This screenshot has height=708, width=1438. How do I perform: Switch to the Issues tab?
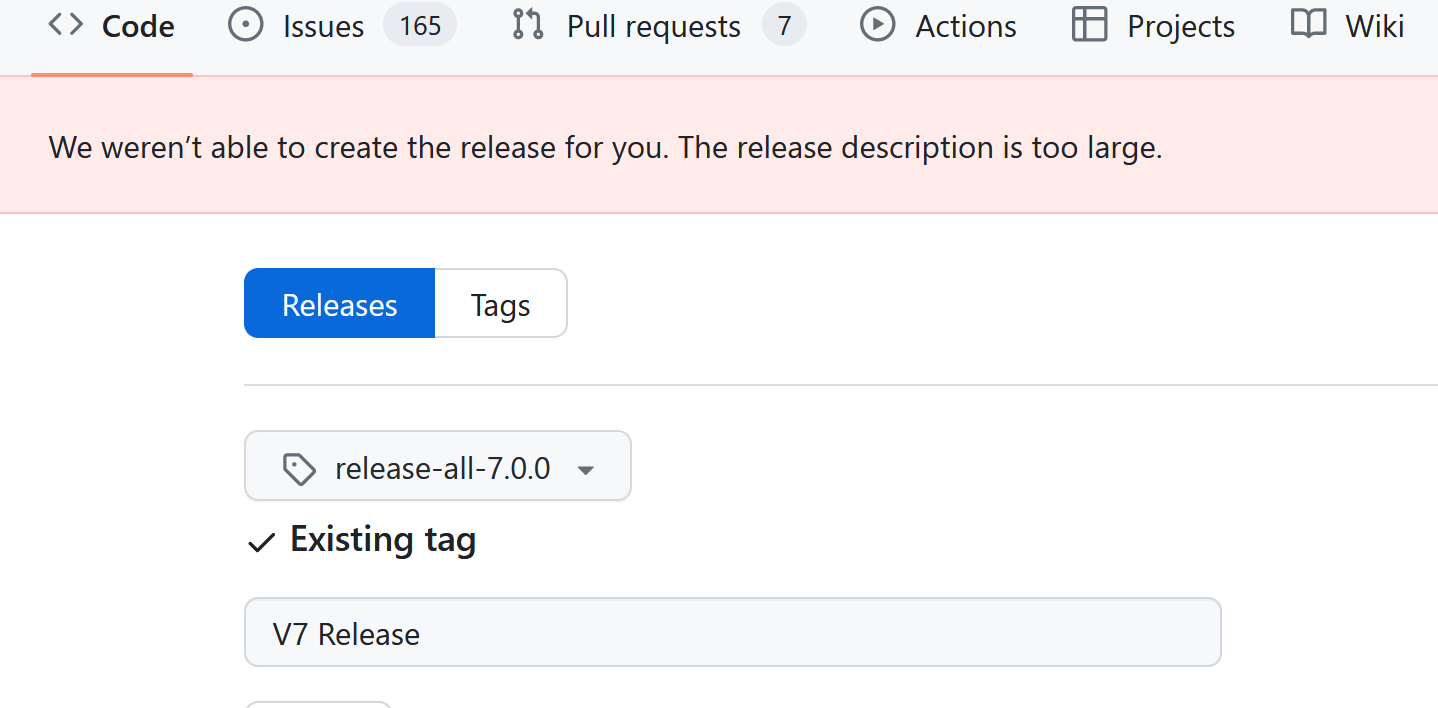[x=322, y=25]
